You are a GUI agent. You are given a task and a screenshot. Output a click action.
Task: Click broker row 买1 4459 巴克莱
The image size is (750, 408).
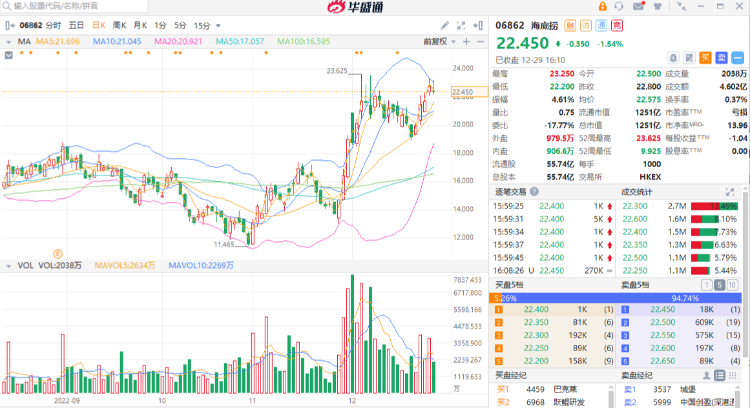pyautogui.click(x=550, y=389)
